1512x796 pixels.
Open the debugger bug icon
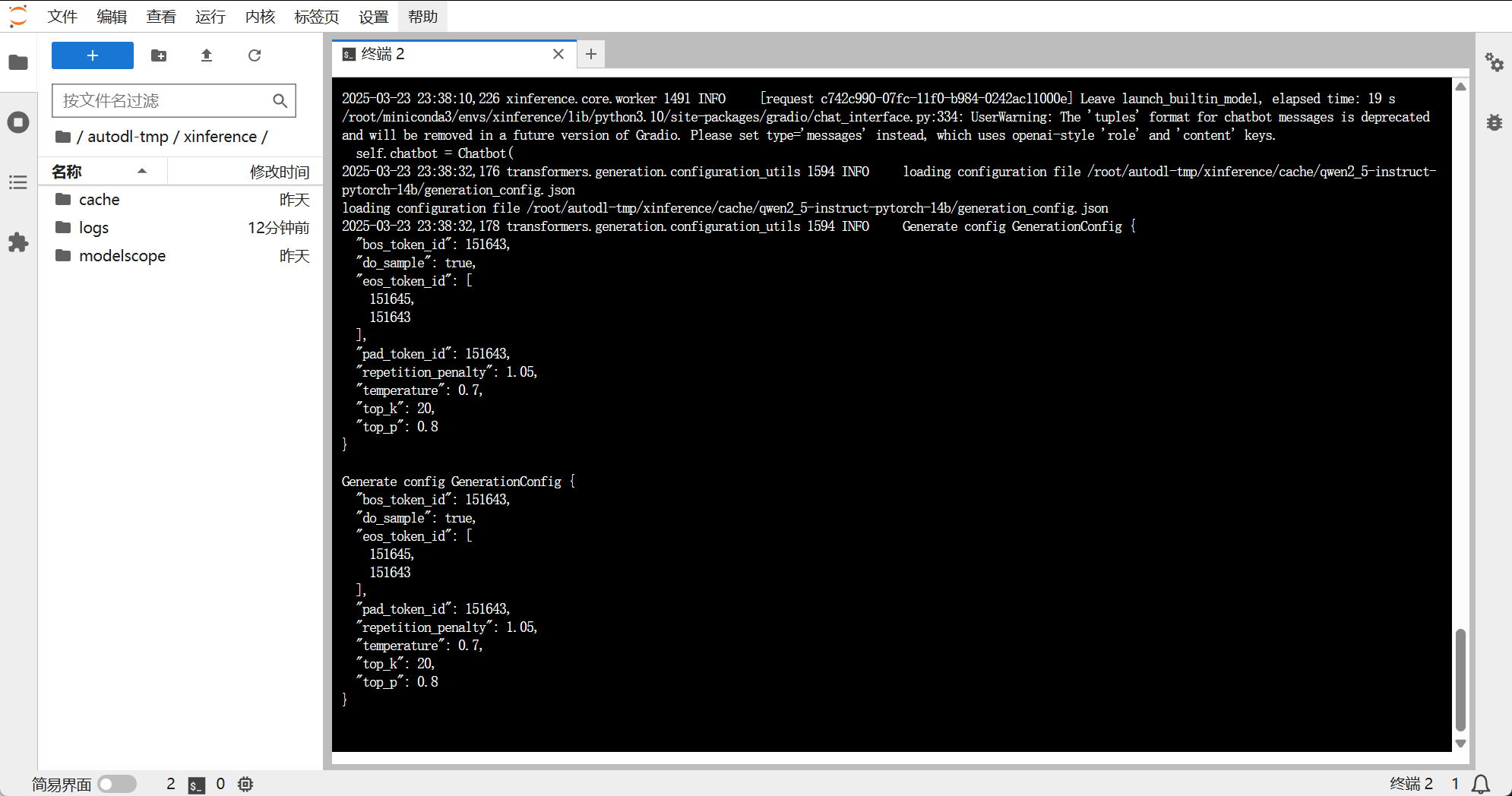pyautogui.click(x=1495, y=122)
